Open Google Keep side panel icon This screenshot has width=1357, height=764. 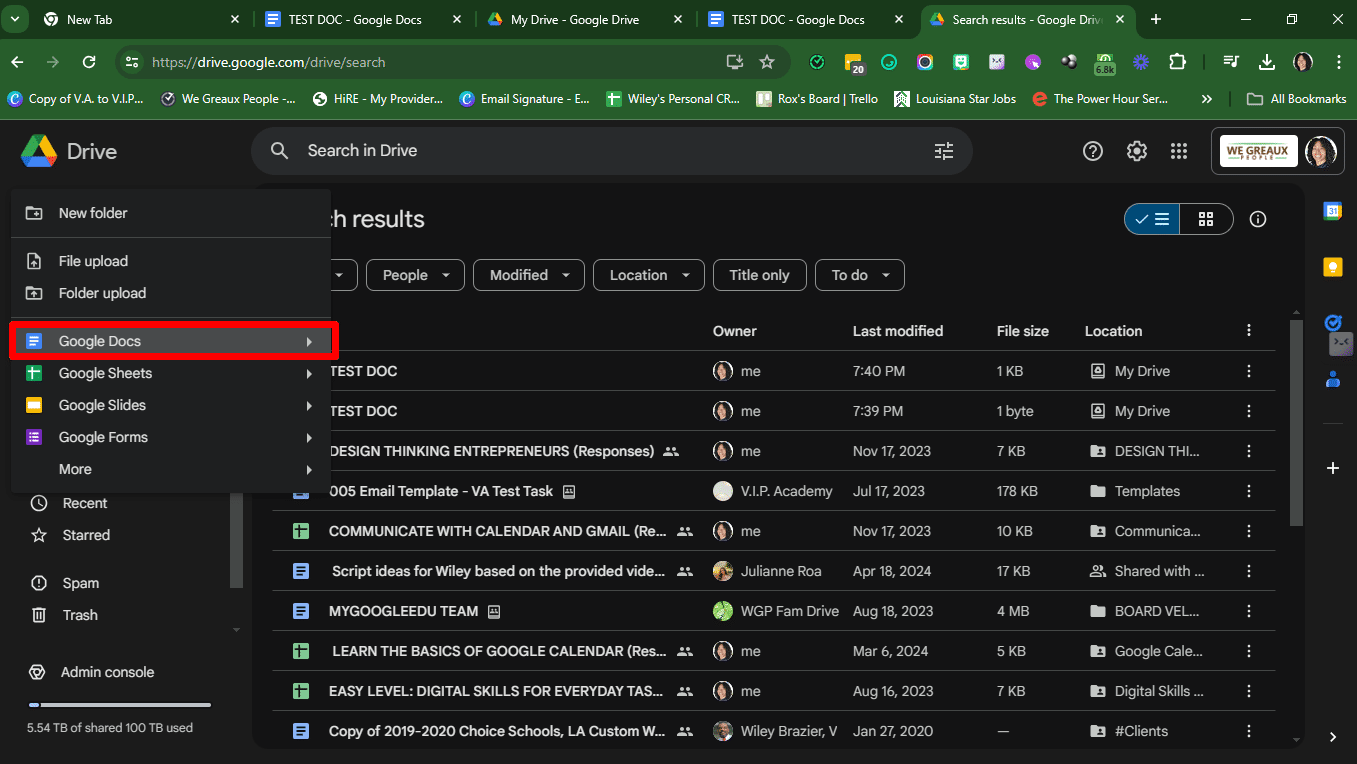click(1332, 267)
